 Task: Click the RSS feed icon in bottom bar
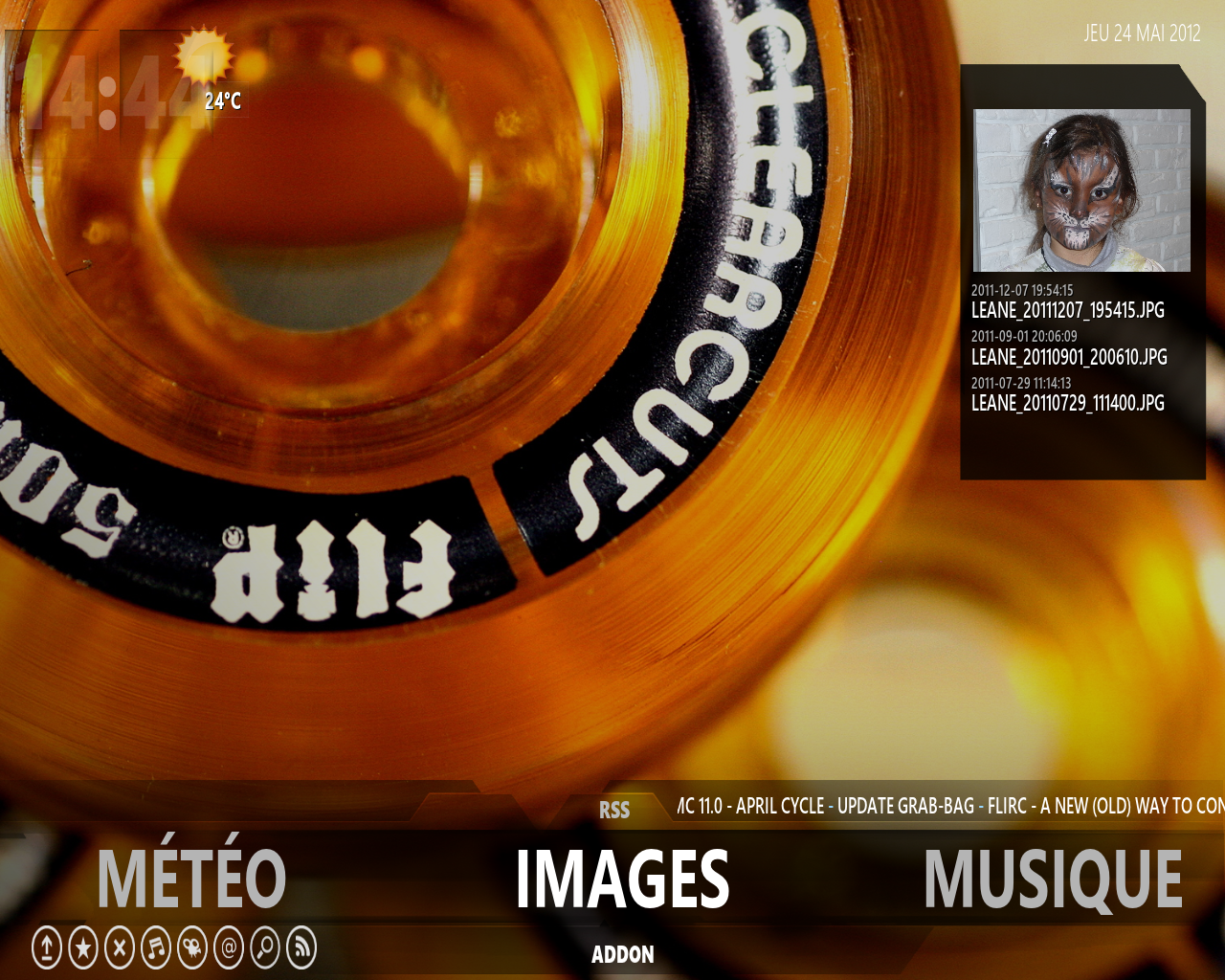click(301, 948)
